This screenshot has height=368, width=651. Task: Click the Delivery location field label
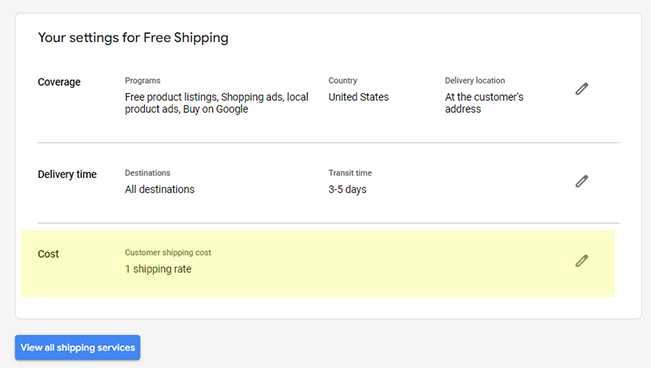(475, 81)
